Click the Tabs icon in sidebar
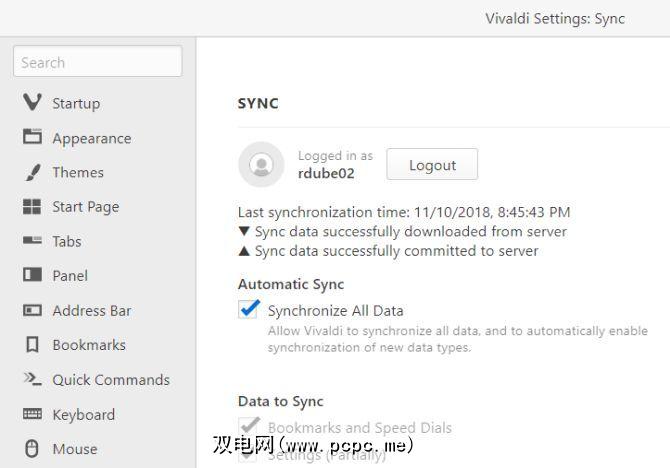The image size is (670, 468). click(x=32, y=241)
